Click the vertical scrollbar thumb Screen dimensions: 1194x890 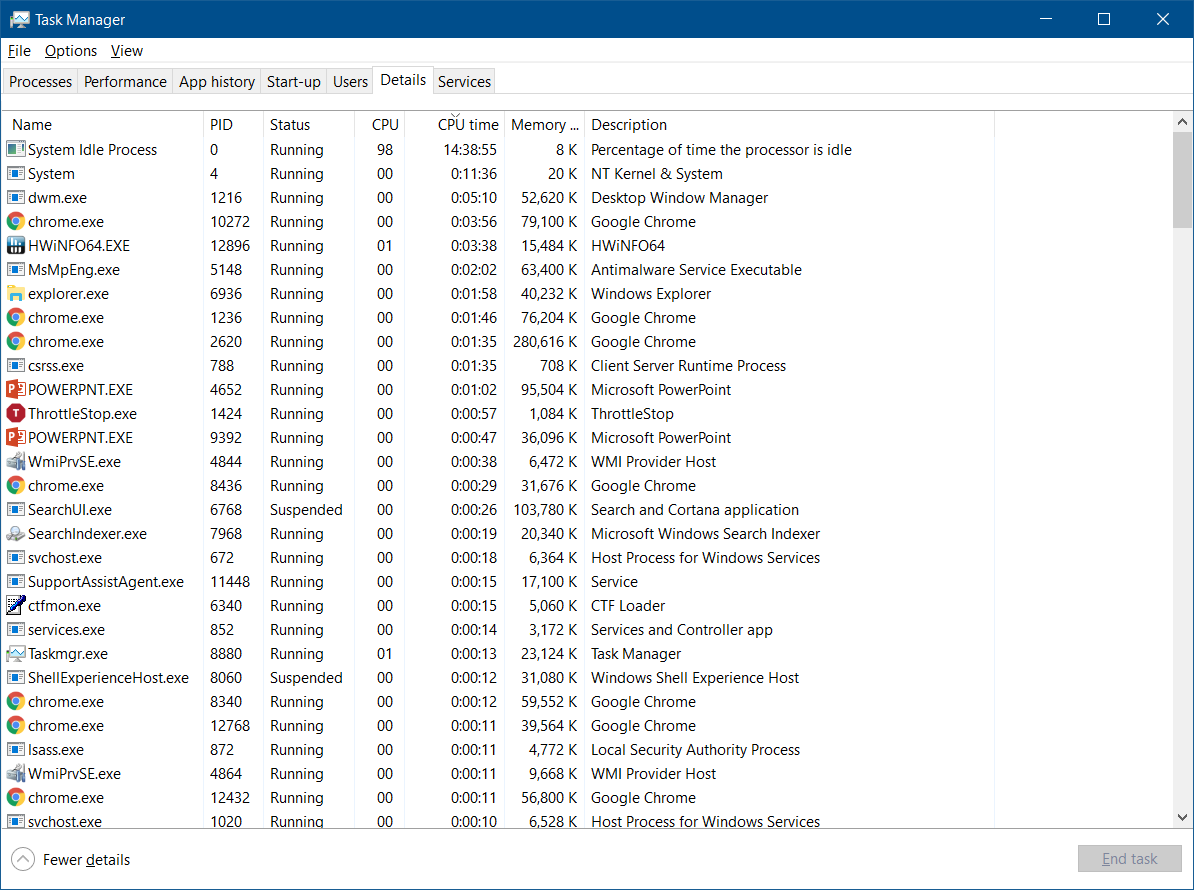pos(1182,180)
